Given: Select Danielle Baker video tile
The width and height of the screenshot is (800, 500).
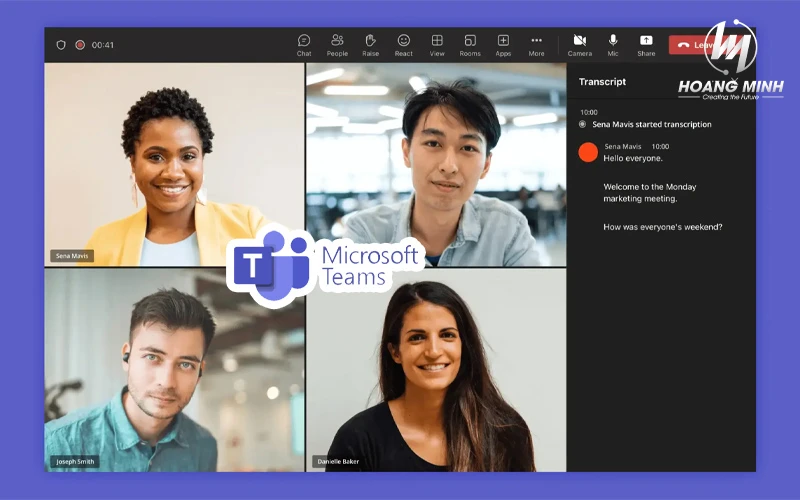Looking at the screenshot, I should click(x=436, y=370).
